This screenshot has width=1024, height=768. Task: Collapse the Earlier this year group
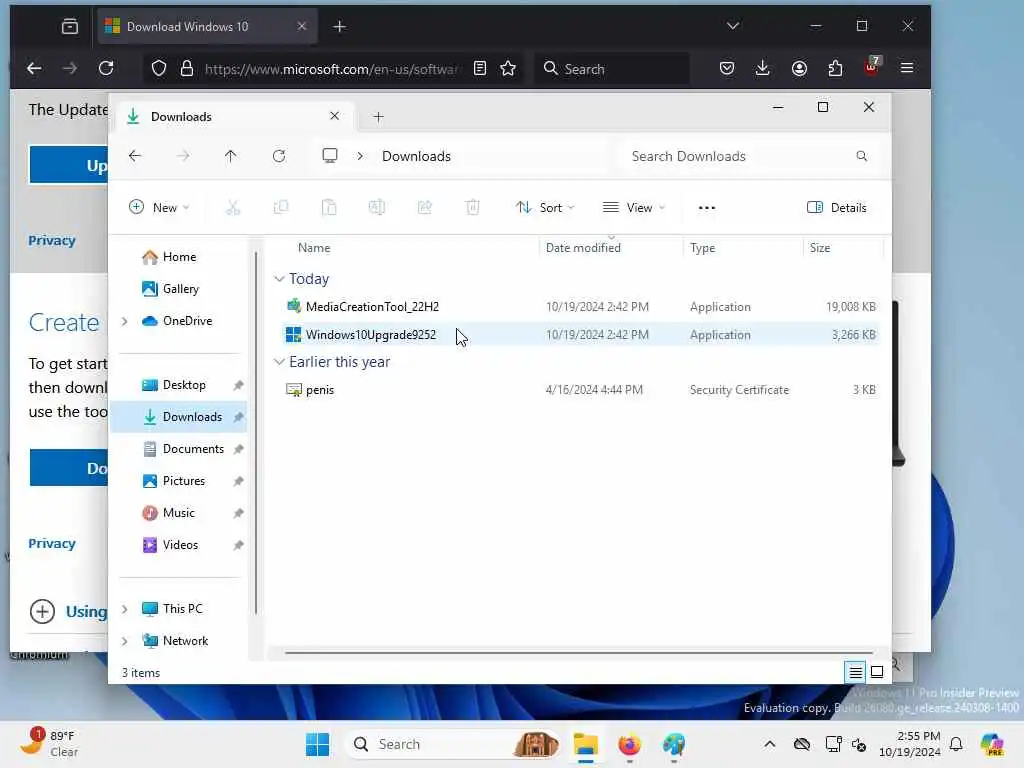pos(279,362)
